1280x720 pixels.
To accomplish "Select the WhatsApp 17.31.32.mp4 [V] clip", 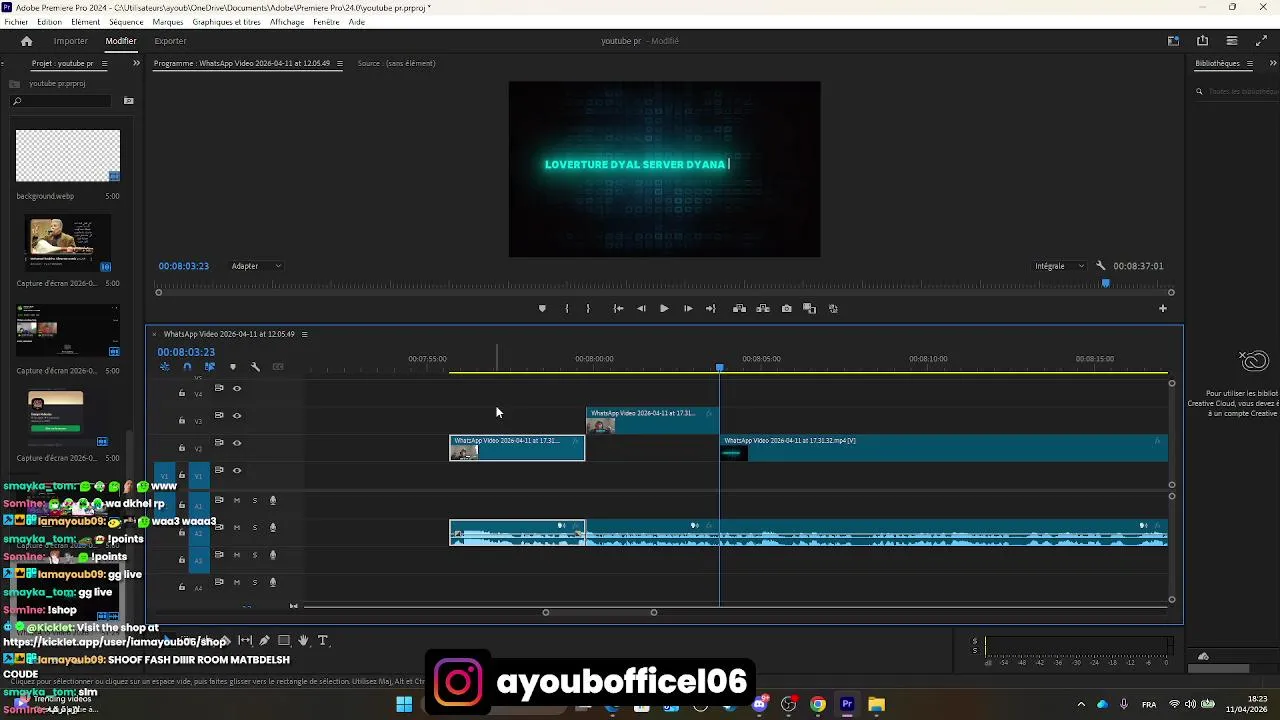I will (x=943, y=448).
